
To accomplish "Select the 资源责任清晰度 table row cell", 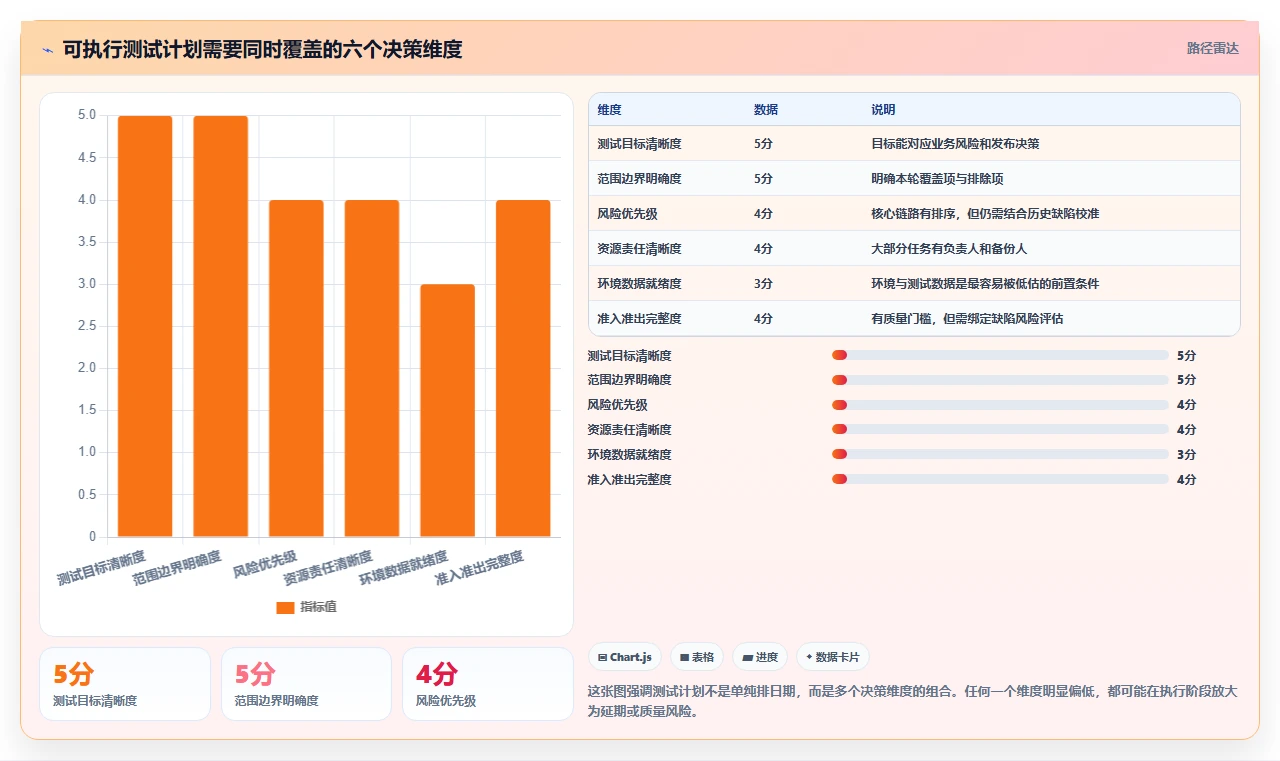I will (639, 249).
